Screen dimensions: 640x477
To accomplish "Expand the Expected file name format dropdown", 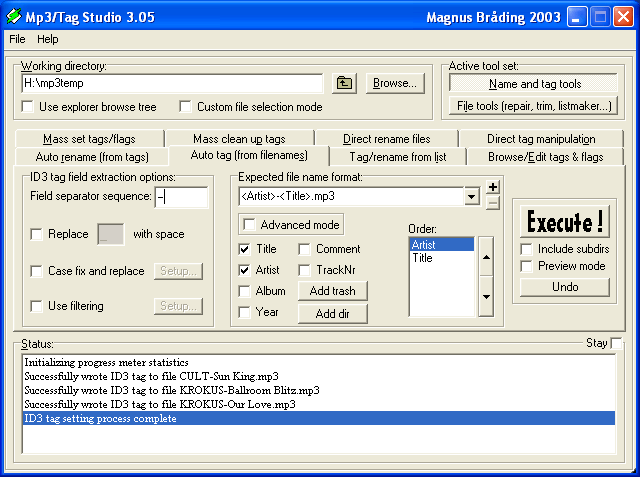I will 471,197.
